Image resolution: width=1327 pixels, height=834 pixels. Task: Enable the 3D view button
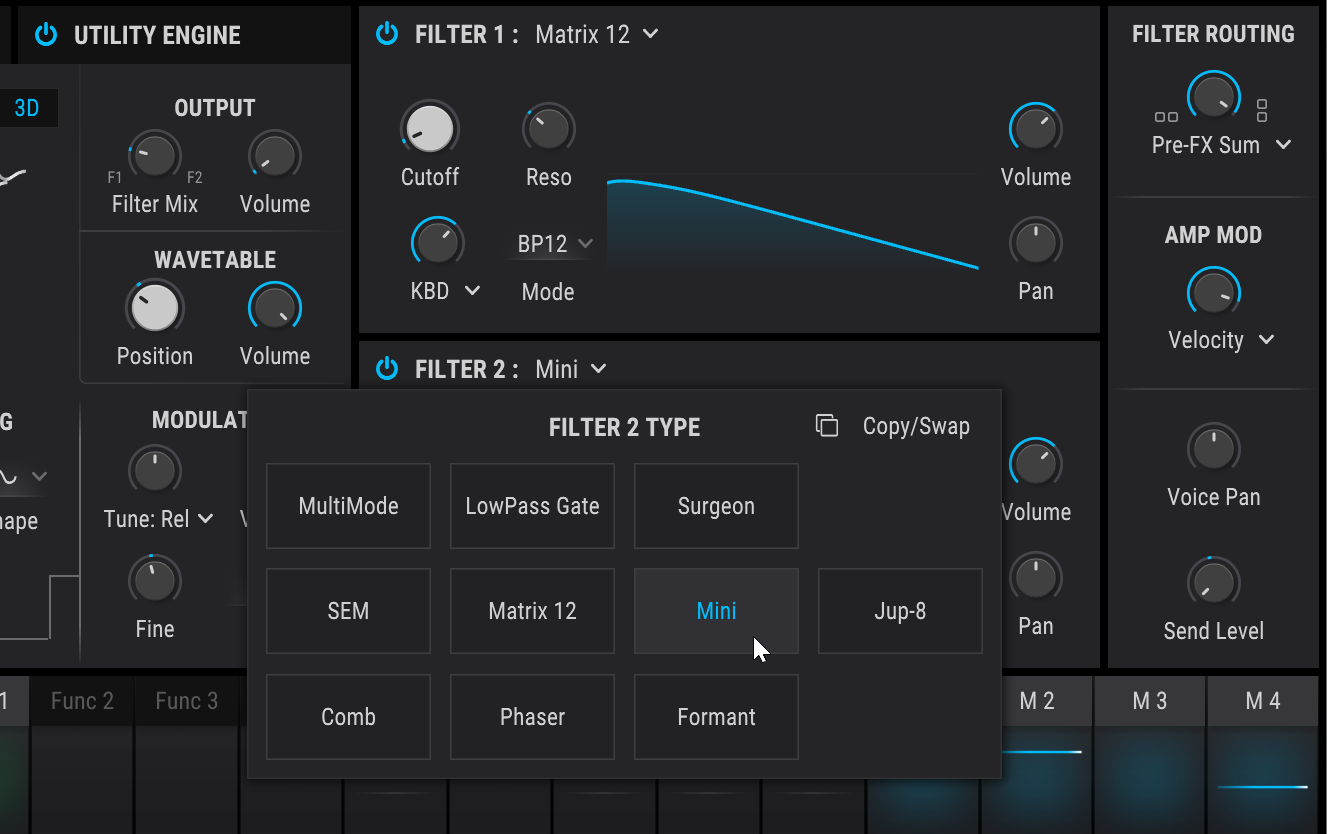(27, 108)
